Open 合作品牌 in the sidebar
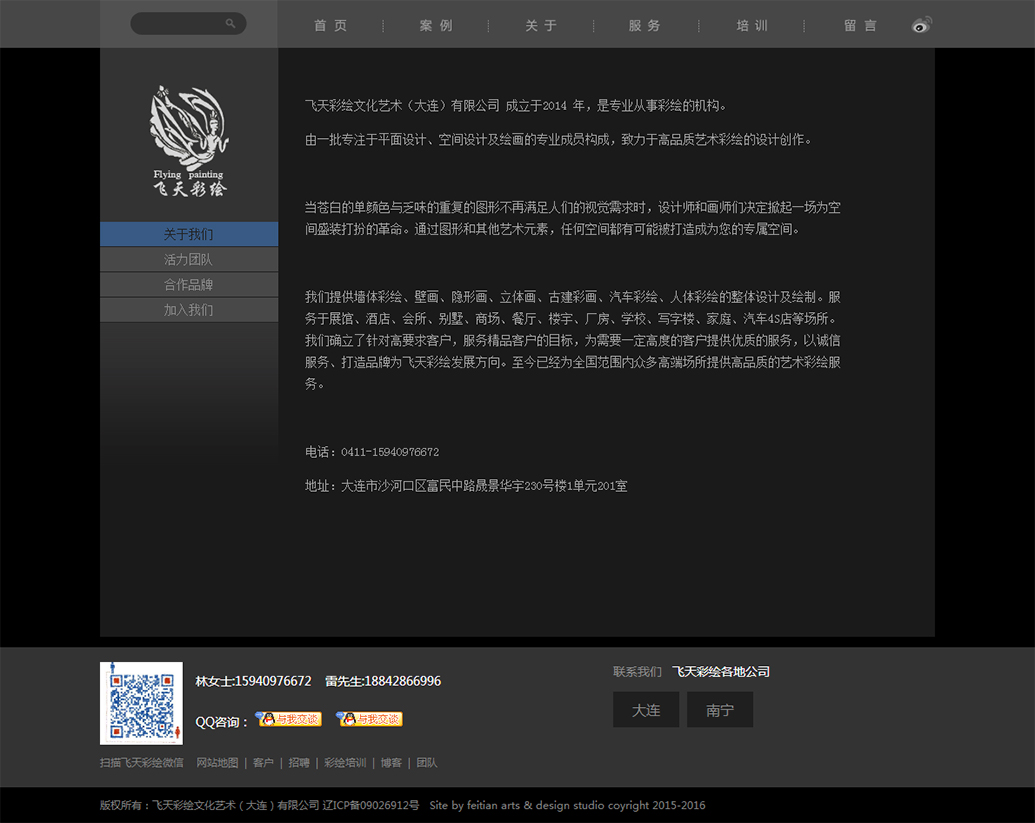Screen dimensions: 1035x823 point(189,285)
